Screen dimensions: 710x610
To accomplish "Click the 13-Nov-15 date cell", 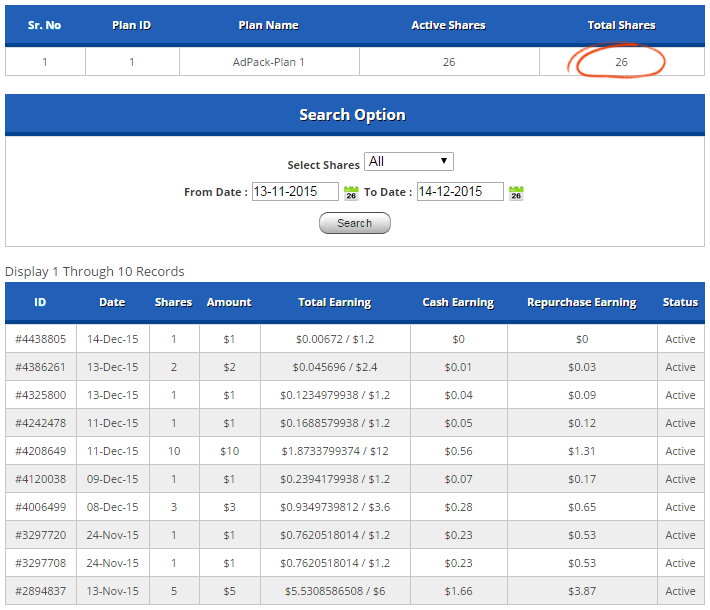I will pos(112,591).
